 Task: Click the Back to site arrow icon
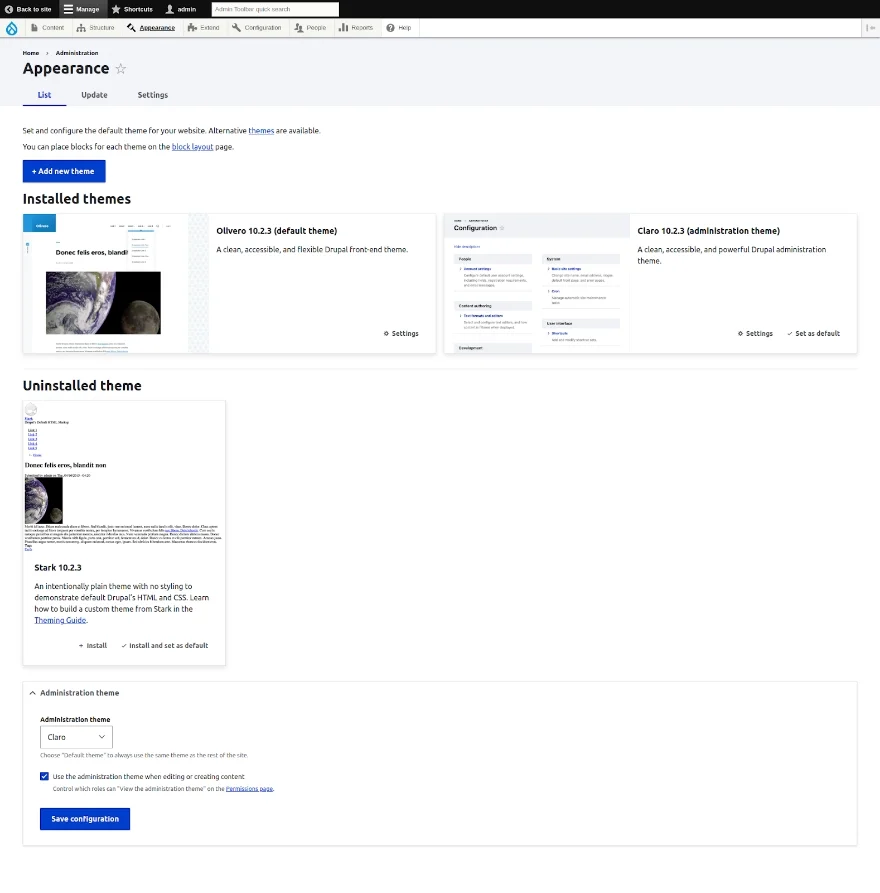[9, 9]
